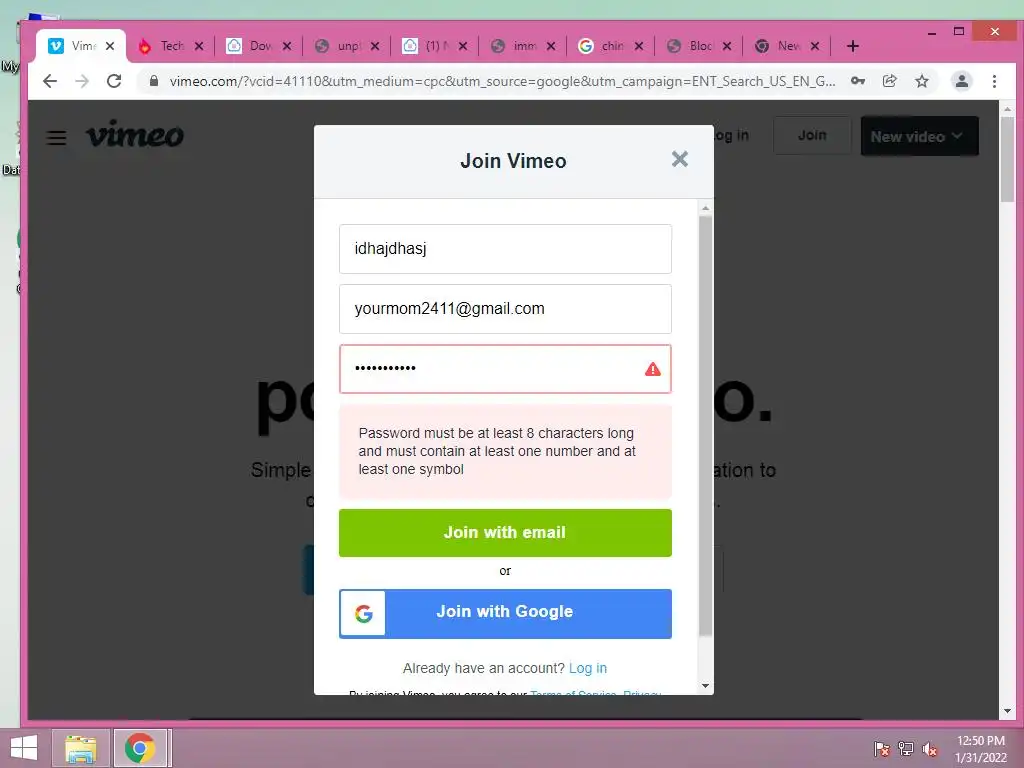1024x768 pixels.
Task: Open Vimeo hamburger menu
Action: pyautogui.click(x=57, y=138)
